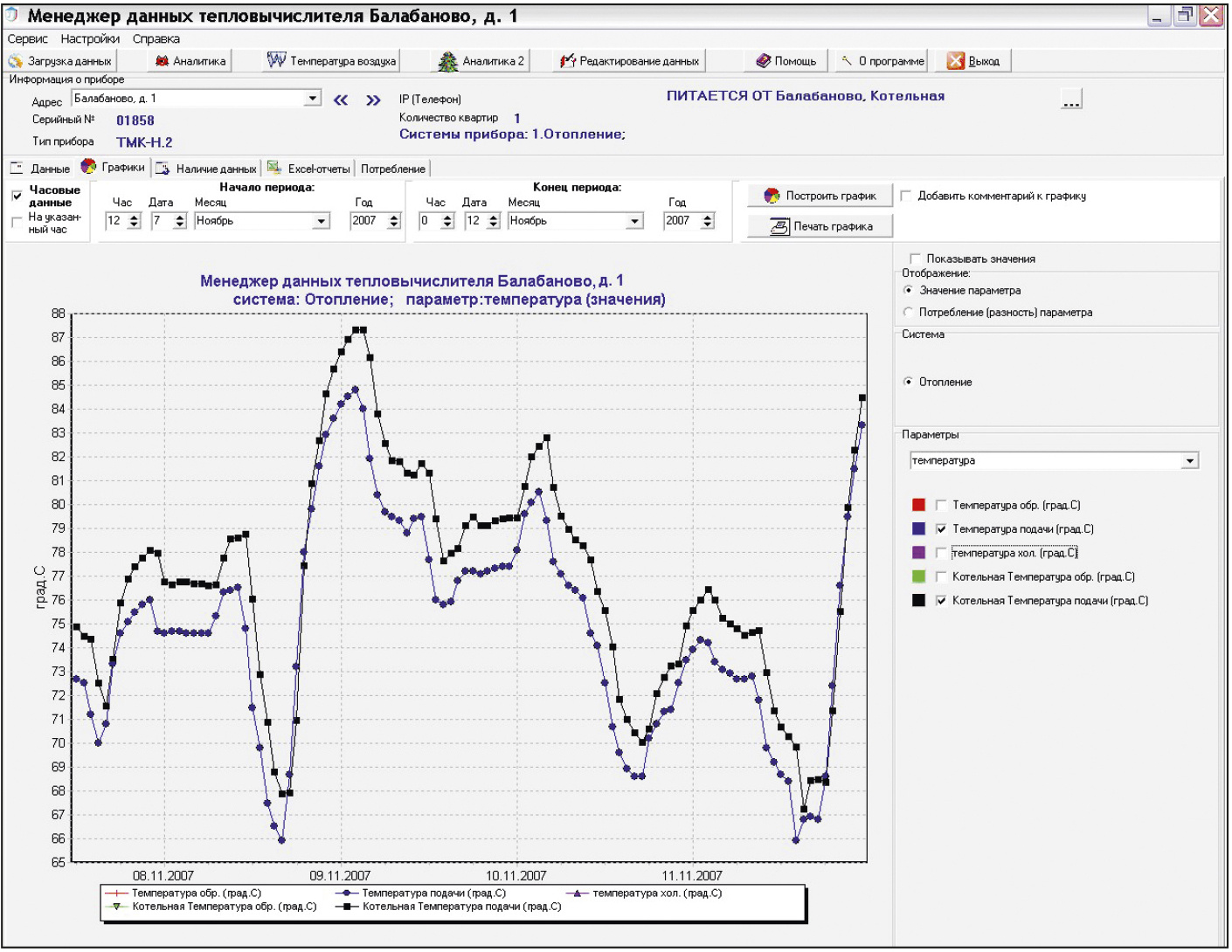Click the application icon in title bar
The height and width of the screenshot is (952, 1232).
(x=11, y=15)
